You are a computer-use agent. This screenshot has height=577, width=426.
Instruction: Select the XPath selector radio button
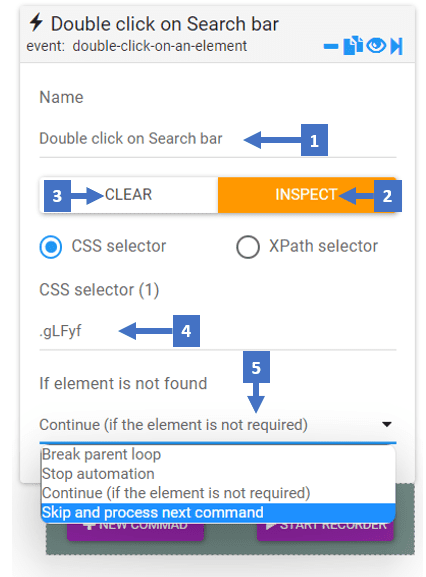coord(248,247)
